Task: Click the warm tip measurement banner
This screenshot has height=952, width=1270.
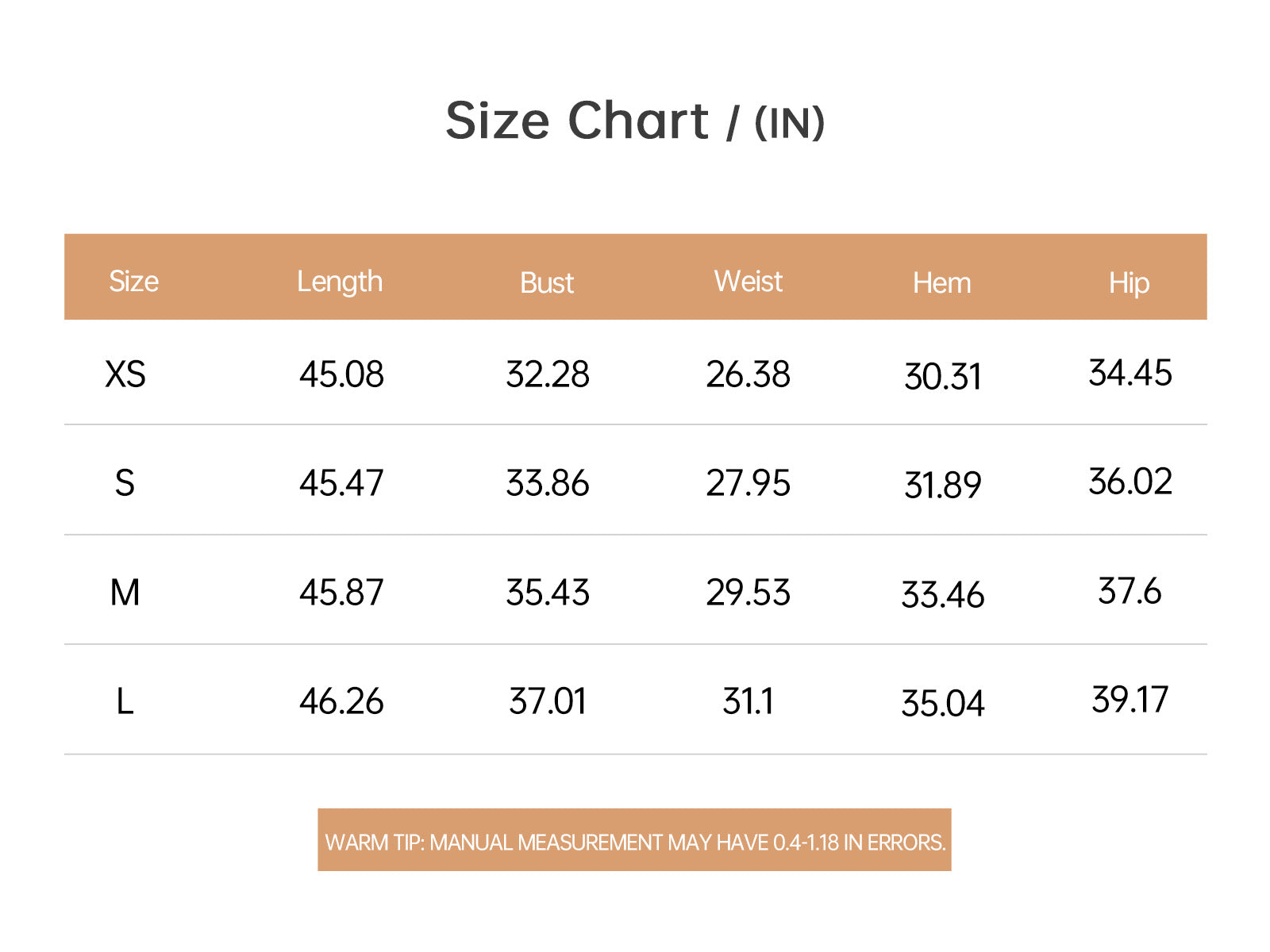Action: point(634,841)
